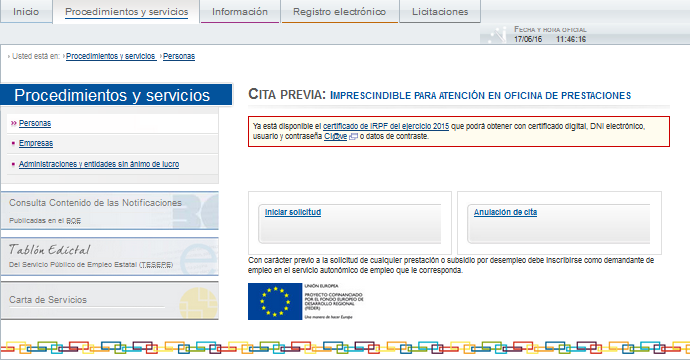
Task: Click Anulación de cita
Action: pos(505,212)
